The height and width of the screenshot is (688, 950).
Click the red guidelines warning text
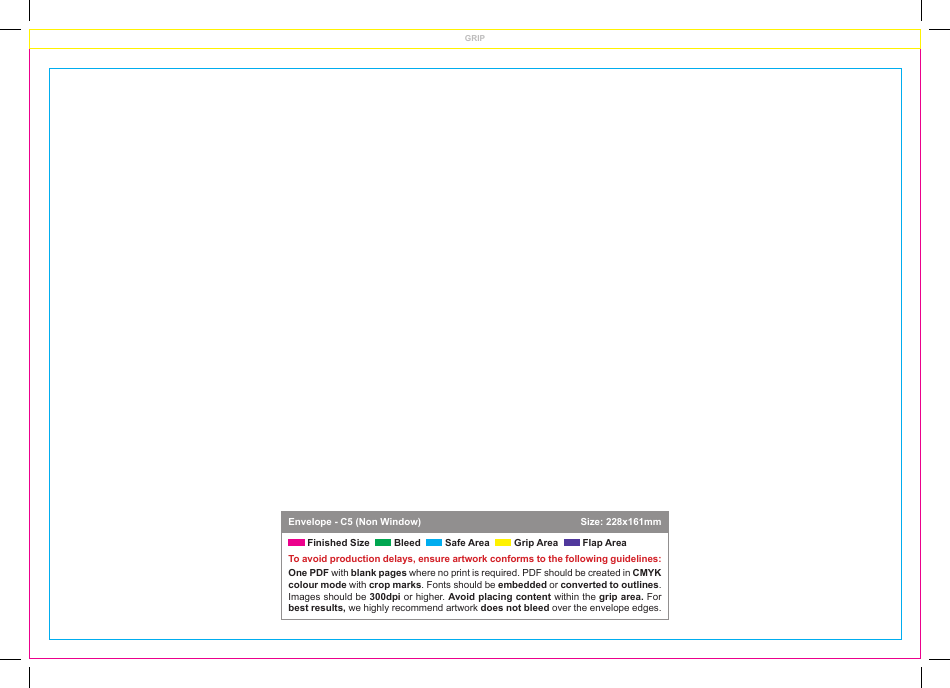point(474,559)
